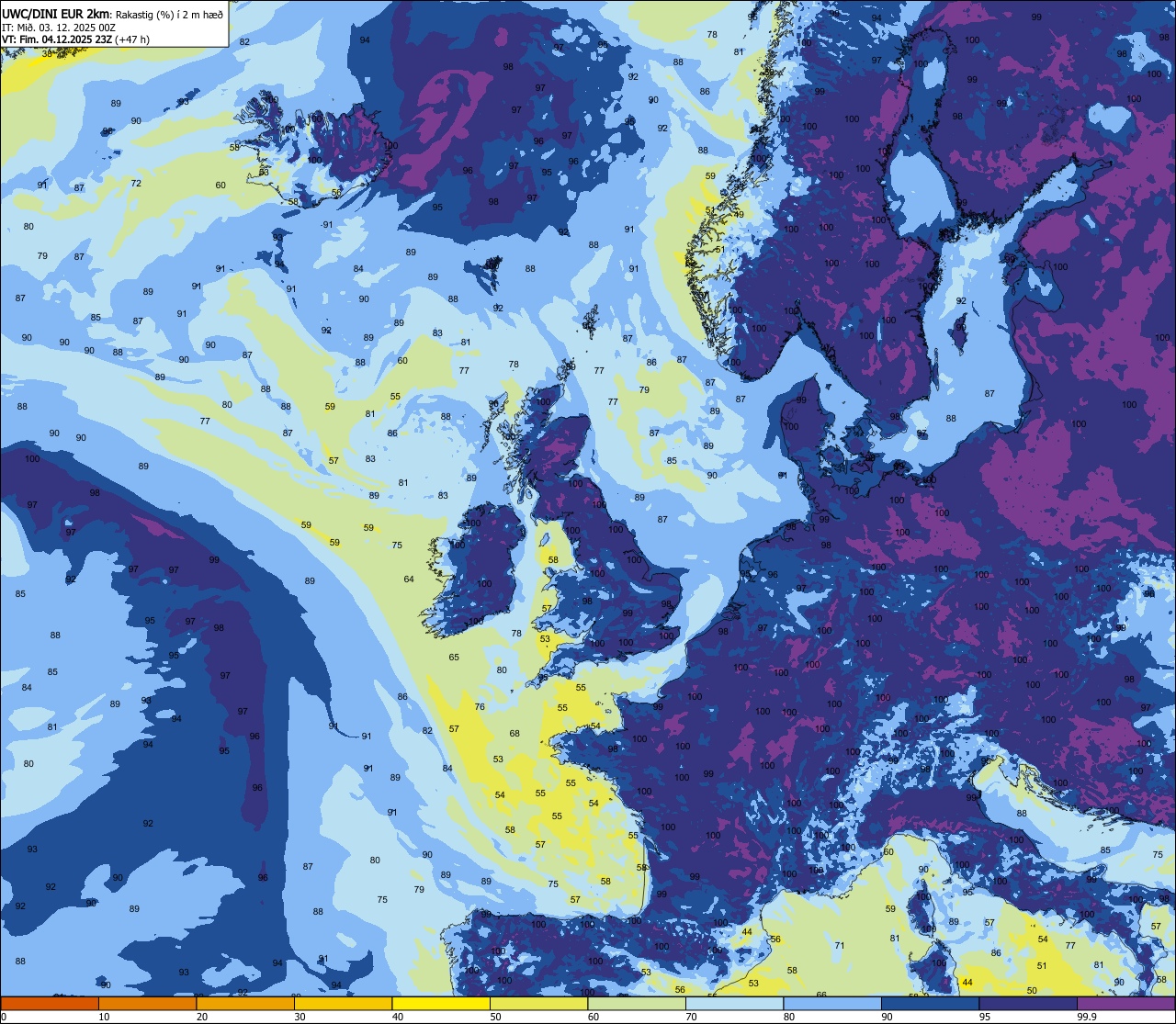Click the pale green 60–70 legend segment
Viewport: 1176px width, 1024px height.
637,1004
